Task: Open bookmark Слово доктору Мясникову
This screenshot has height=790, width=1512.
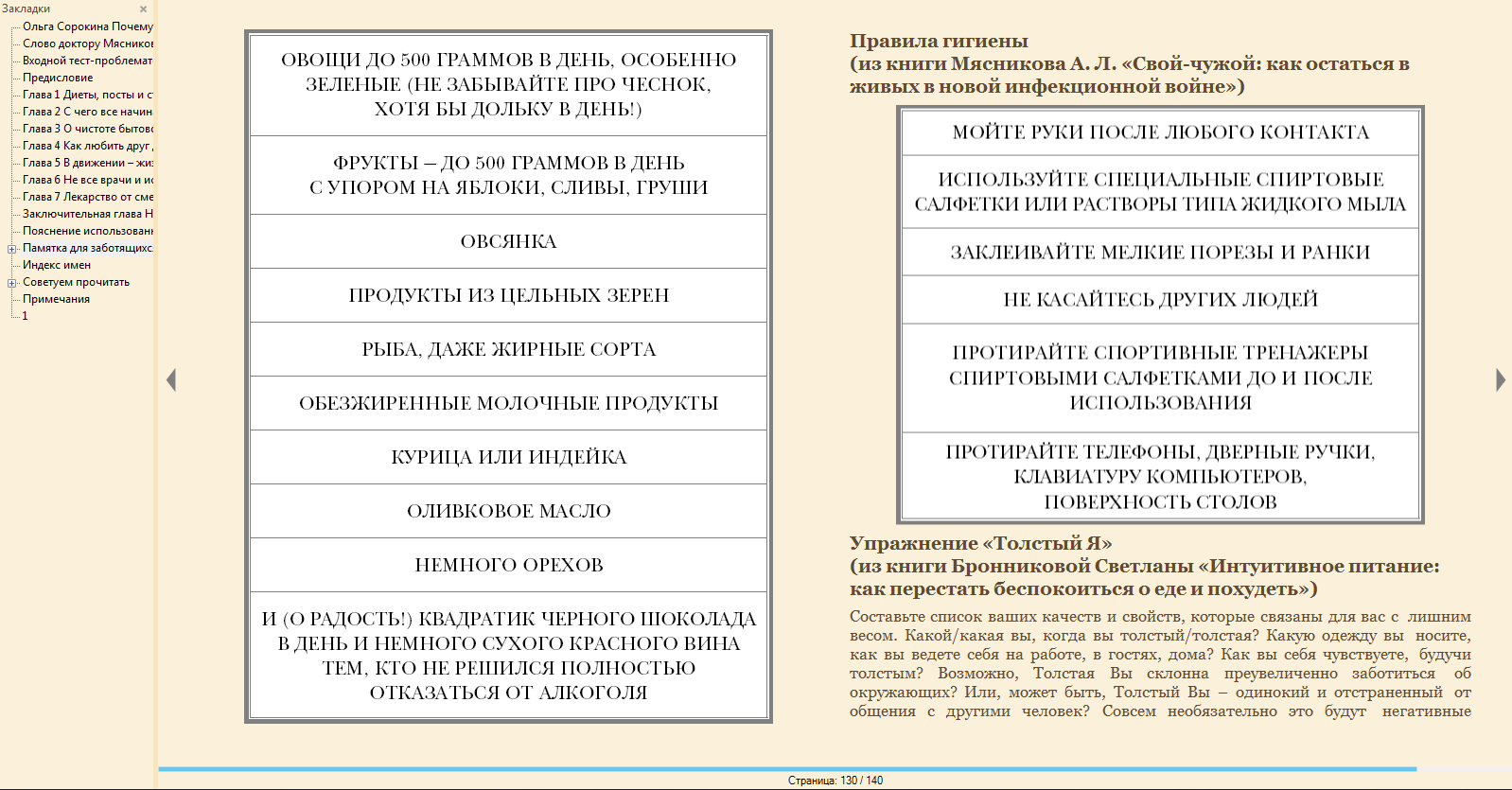Action: coord(88,44)
